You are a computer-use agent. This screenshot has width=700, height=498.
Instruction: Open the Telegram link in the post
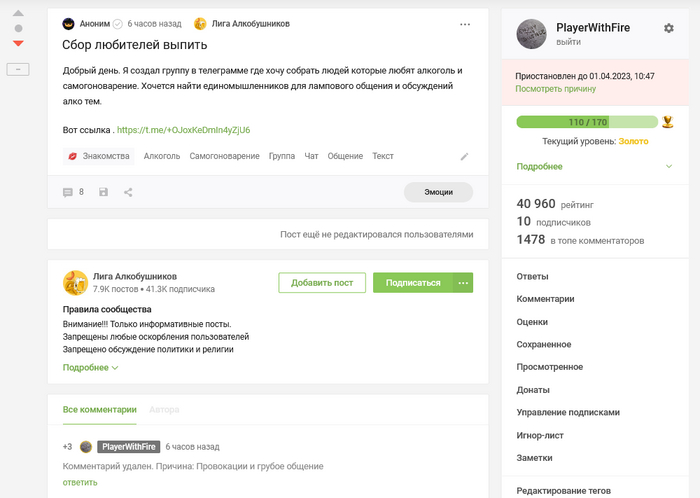point(183,130)
